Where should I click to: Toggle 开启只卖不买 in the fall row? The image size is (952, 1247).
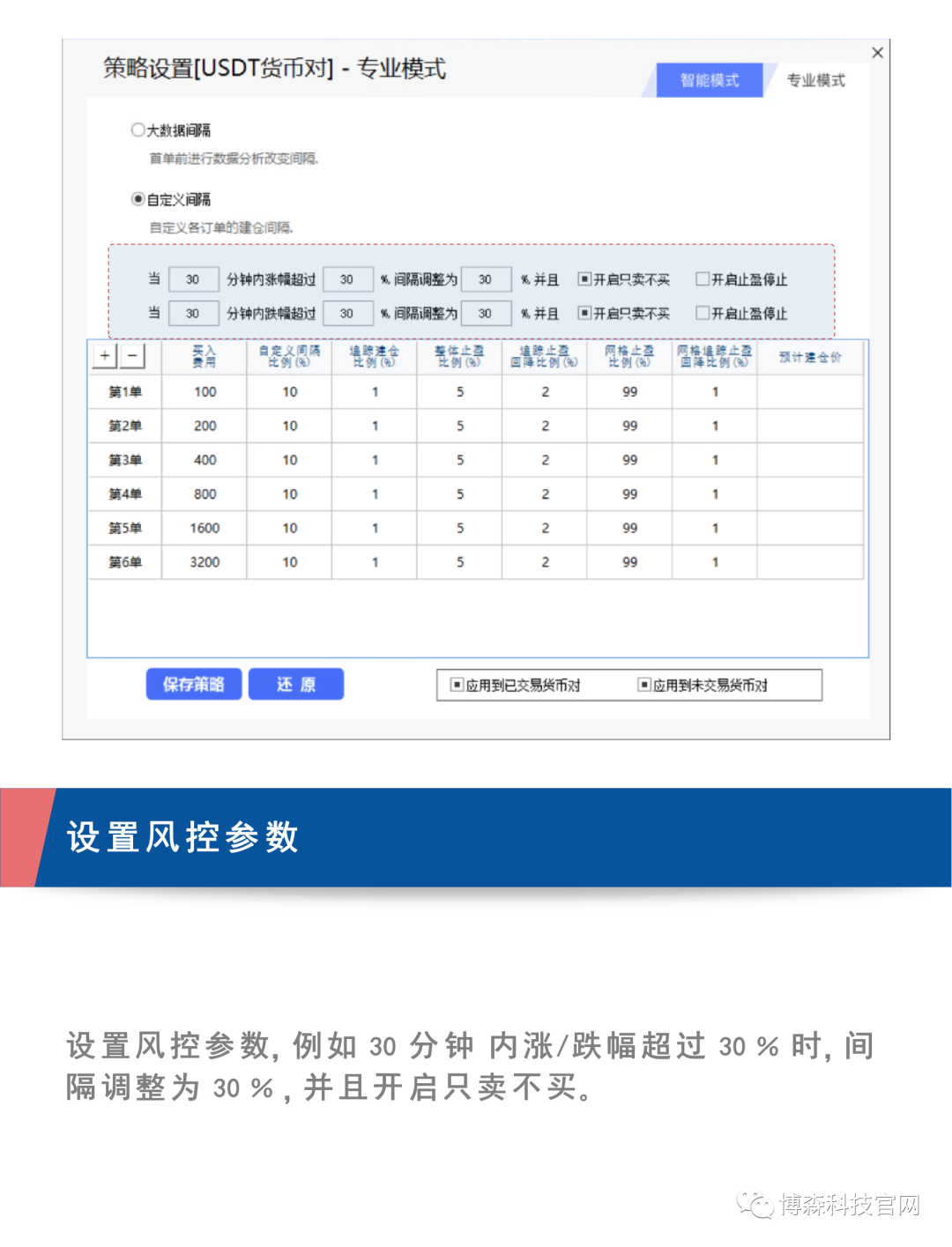pyautogui.click(x=584, y=313)
